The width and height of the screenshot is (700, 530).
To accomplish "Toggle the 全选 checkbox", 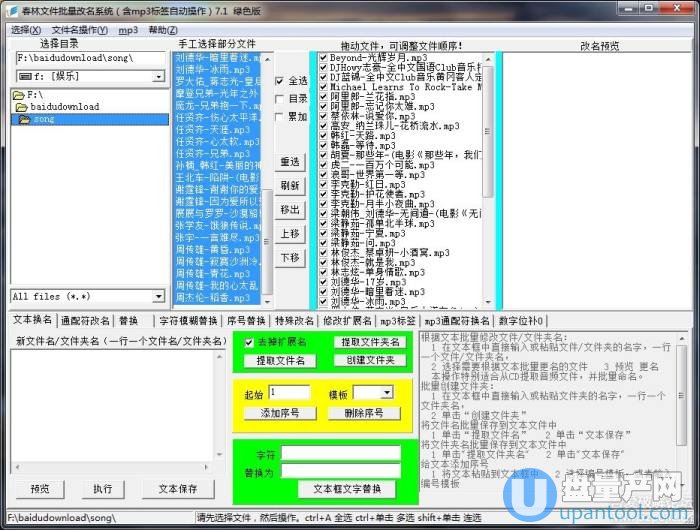I will pos(279,81).
